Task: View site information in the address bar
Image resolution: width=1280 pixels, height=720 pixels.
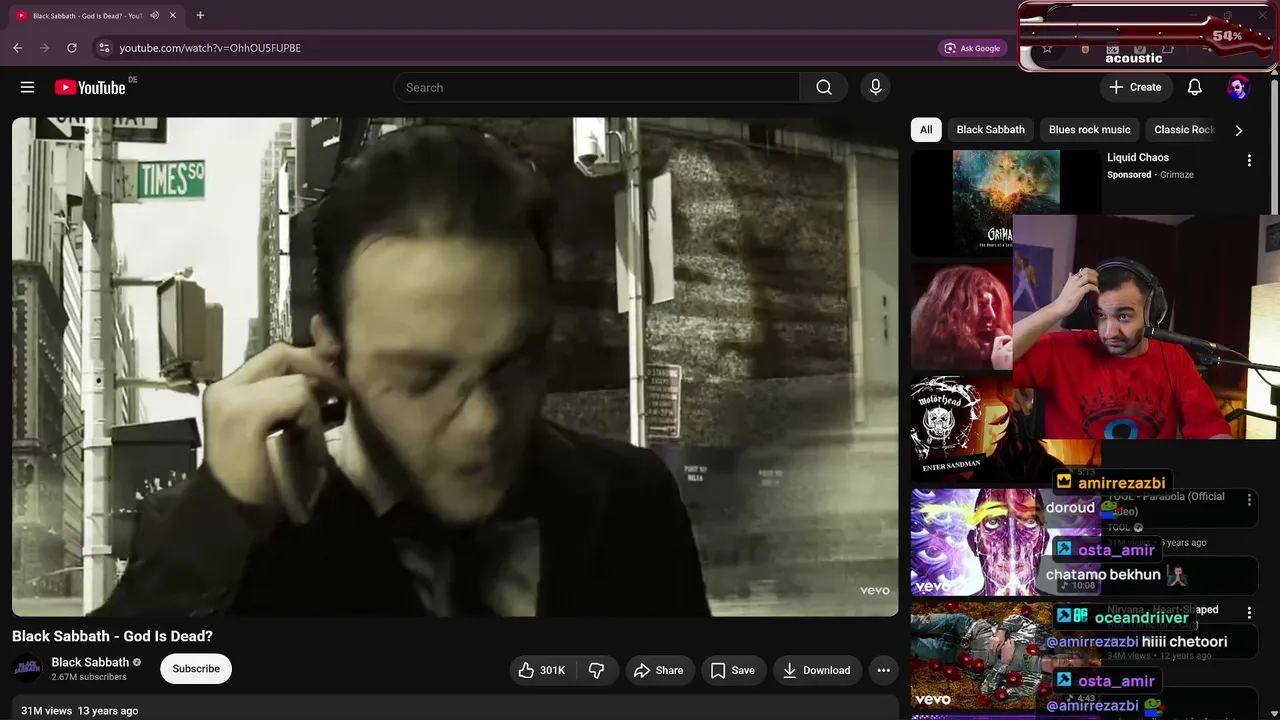Action: pyautogui.click(x=103, y=48)
